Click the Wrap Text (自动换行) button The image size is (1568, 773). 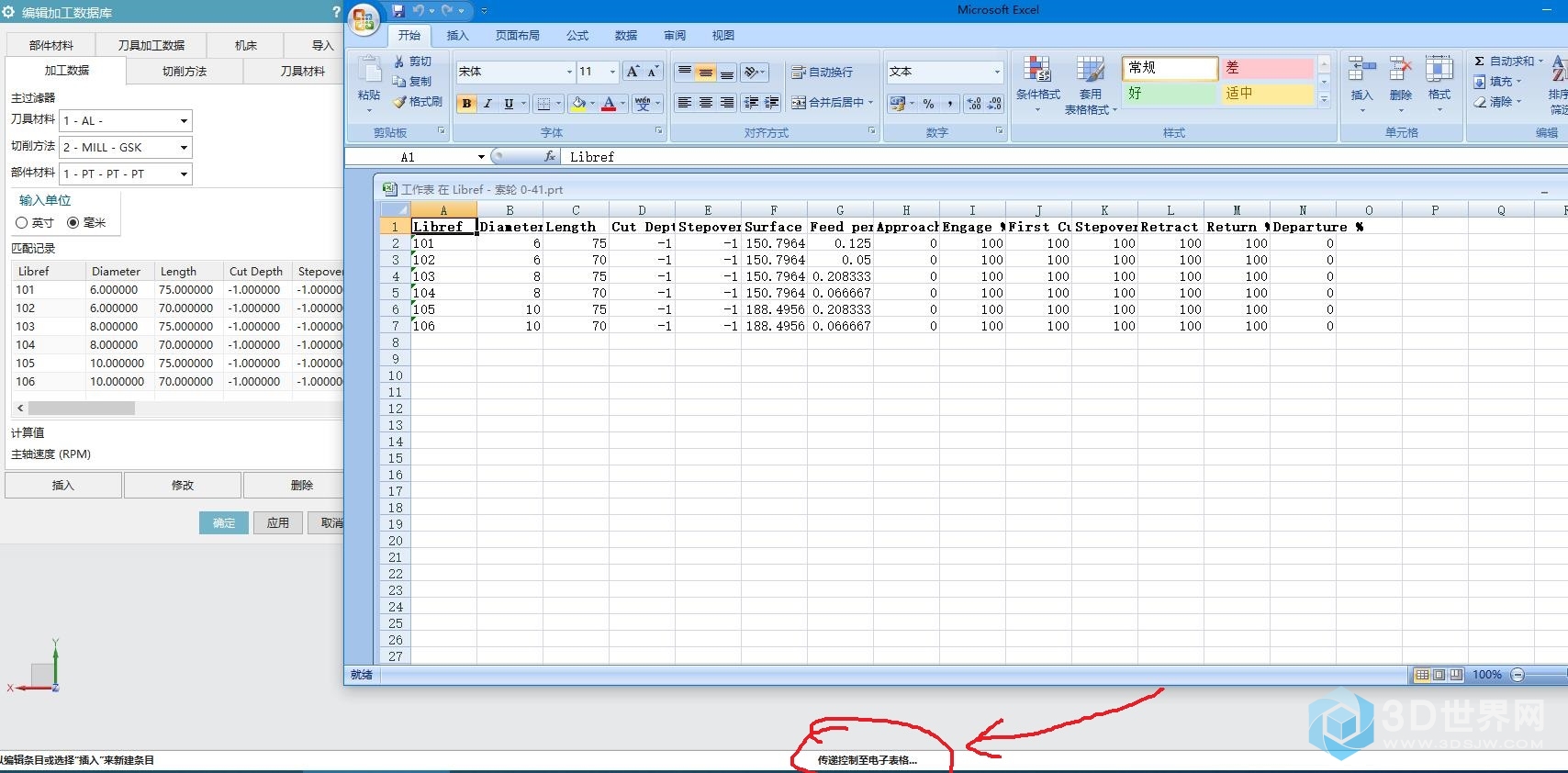point(823,73)
